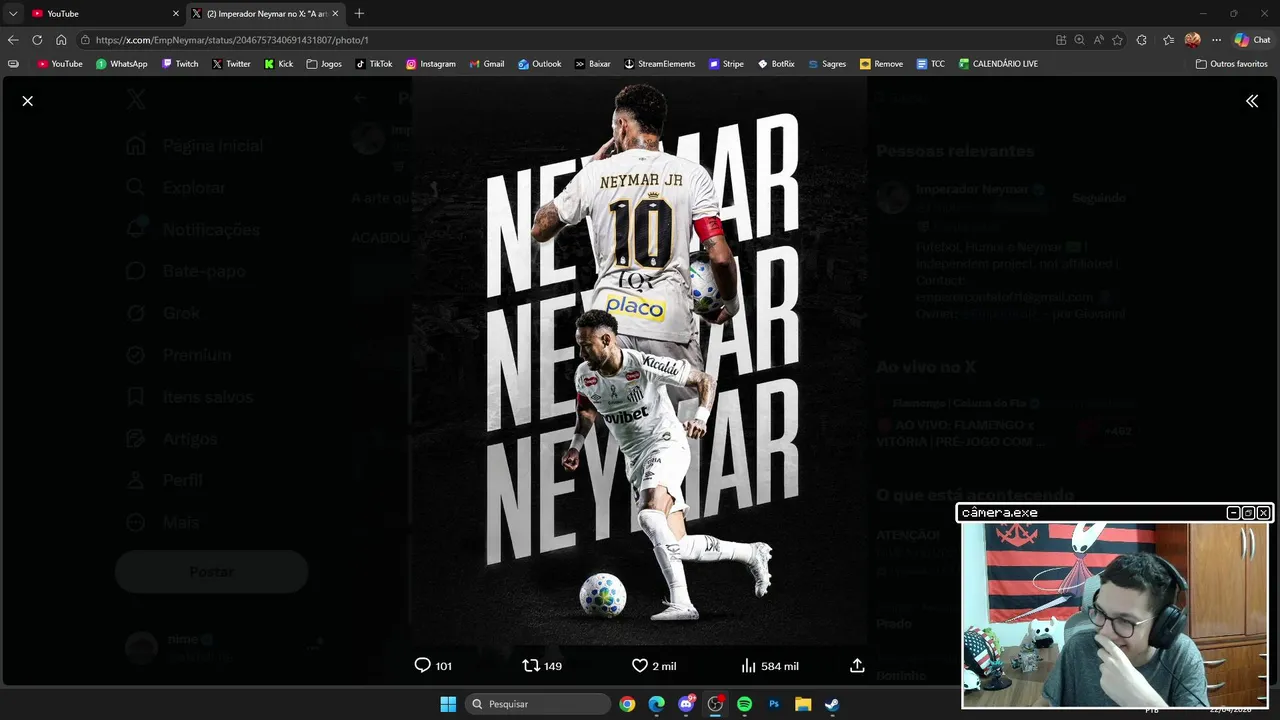Expand the Jogos bookmarks folder
This screenshot has width=1280, height=720.
(324, 63)
